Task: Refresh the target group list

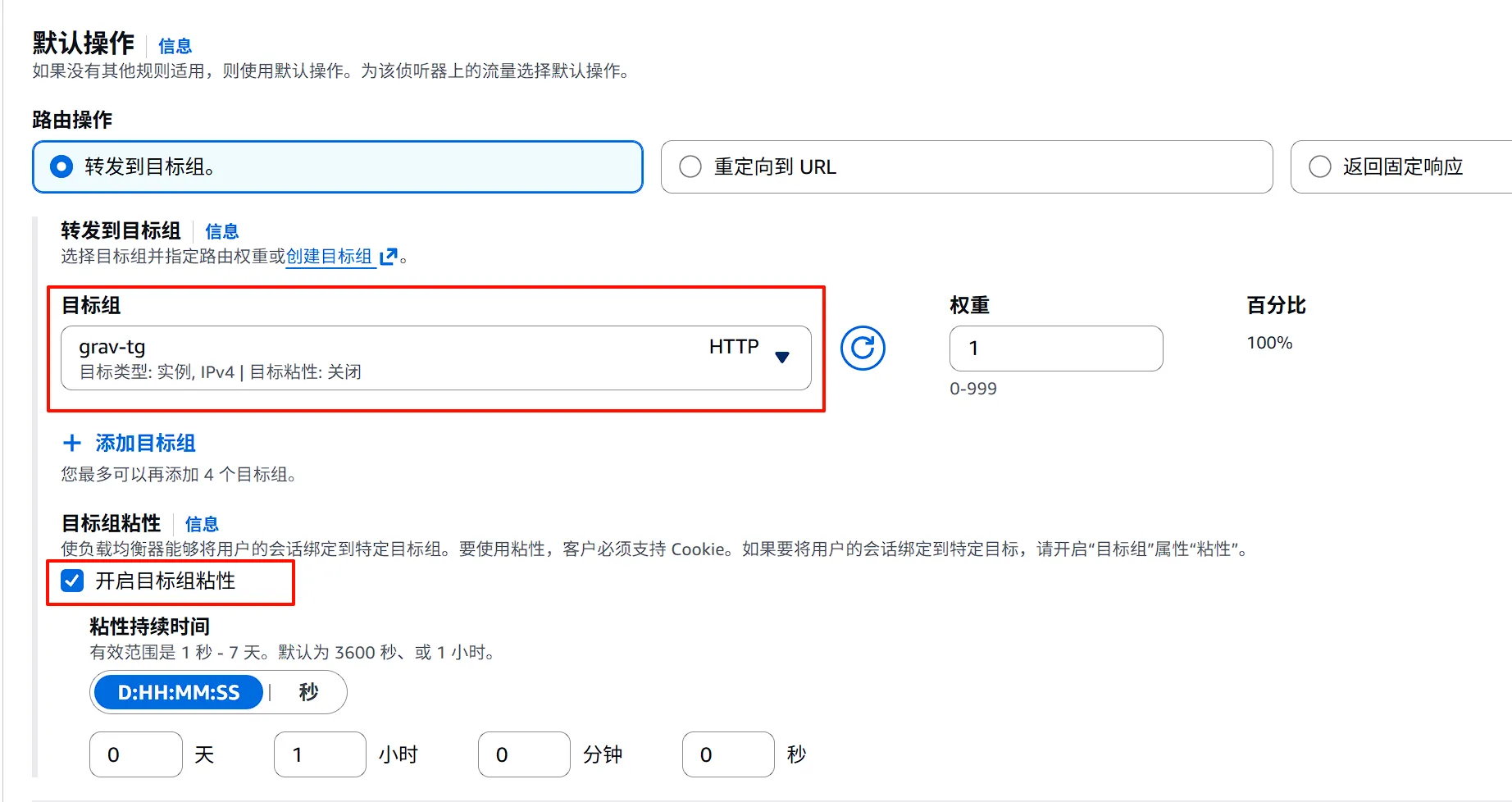Action: click(863, 348)
